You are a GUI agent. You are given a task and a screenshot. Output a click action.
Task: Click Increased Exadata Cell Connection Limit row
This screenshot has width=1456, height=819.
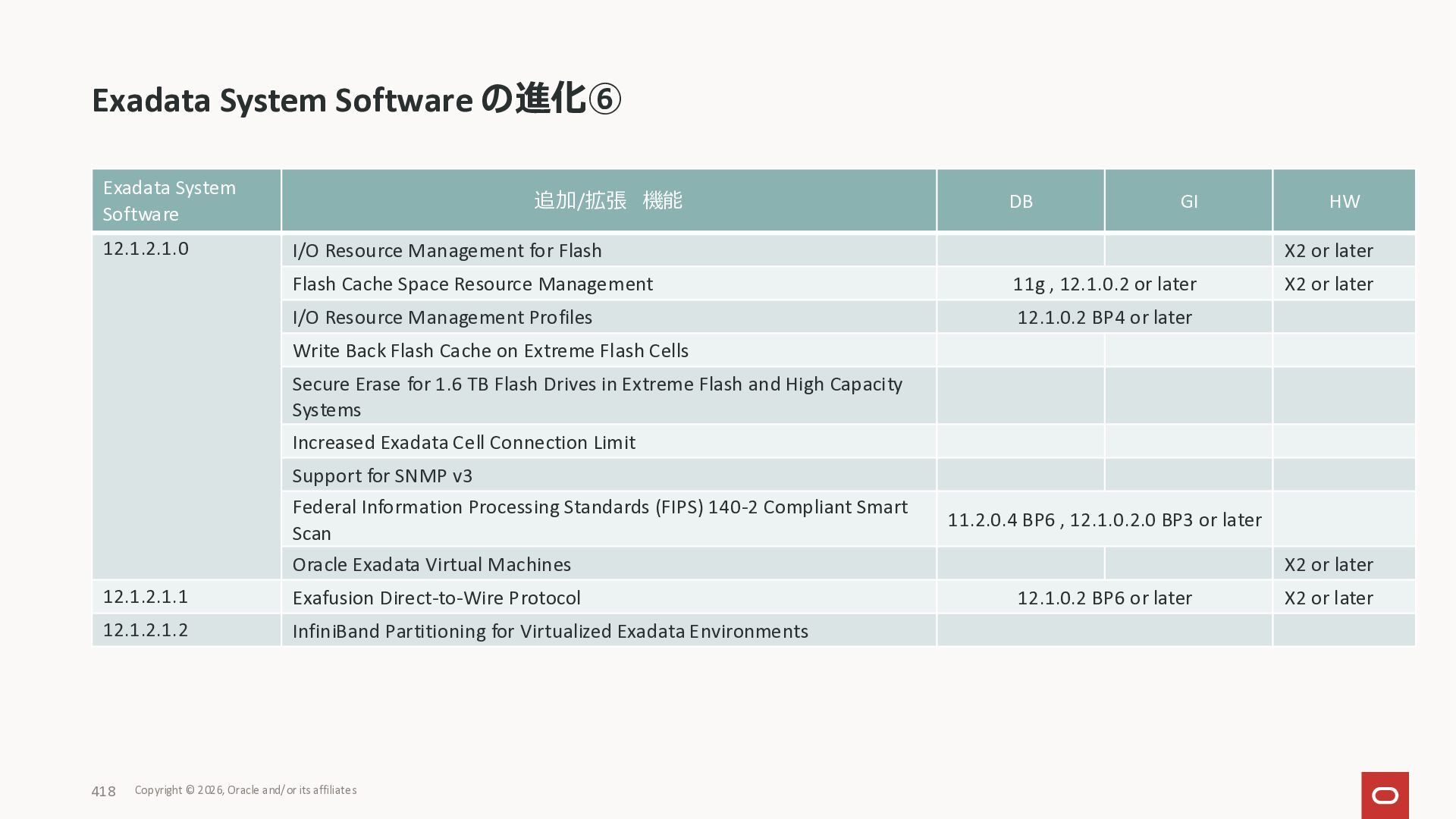[463, 443]
